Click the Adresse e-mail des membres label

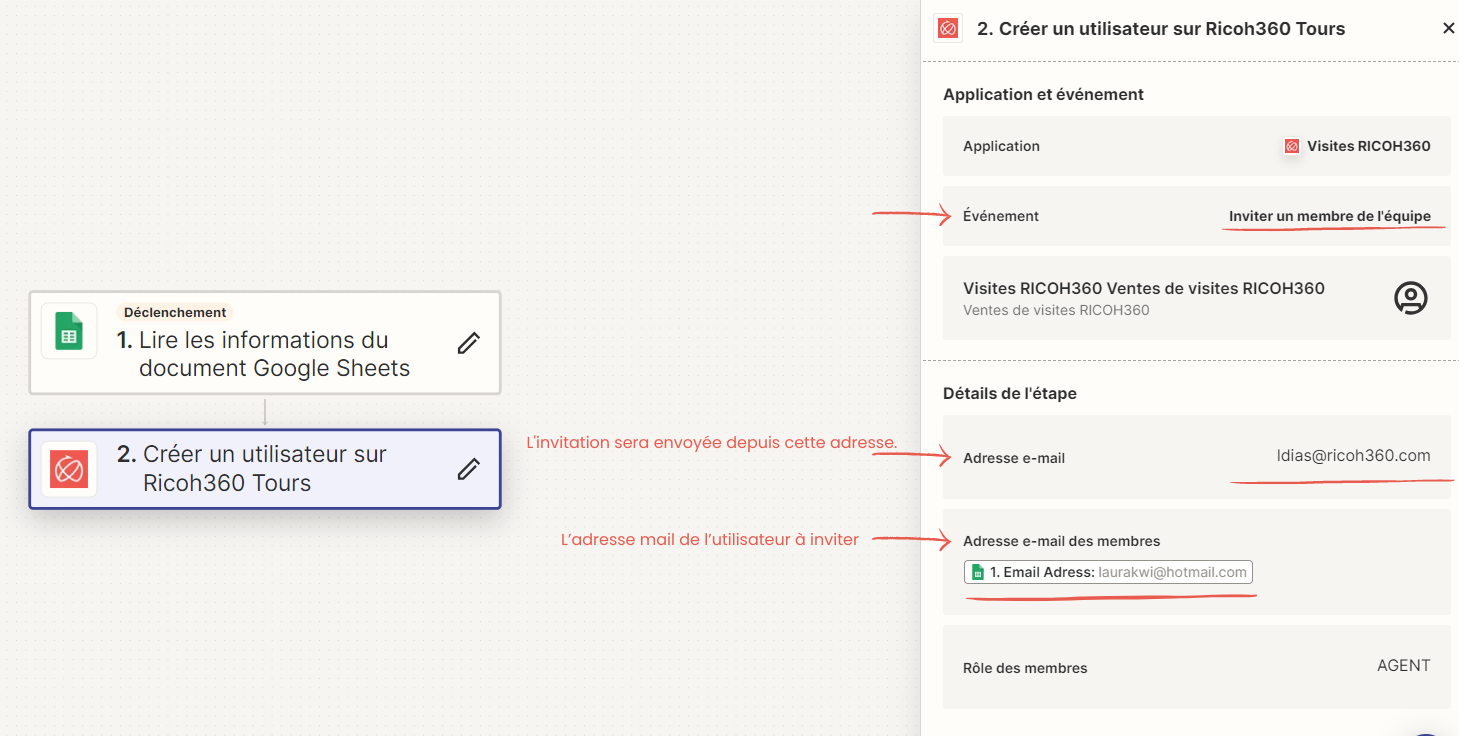pyautogui.click(x=1061, y=541)
